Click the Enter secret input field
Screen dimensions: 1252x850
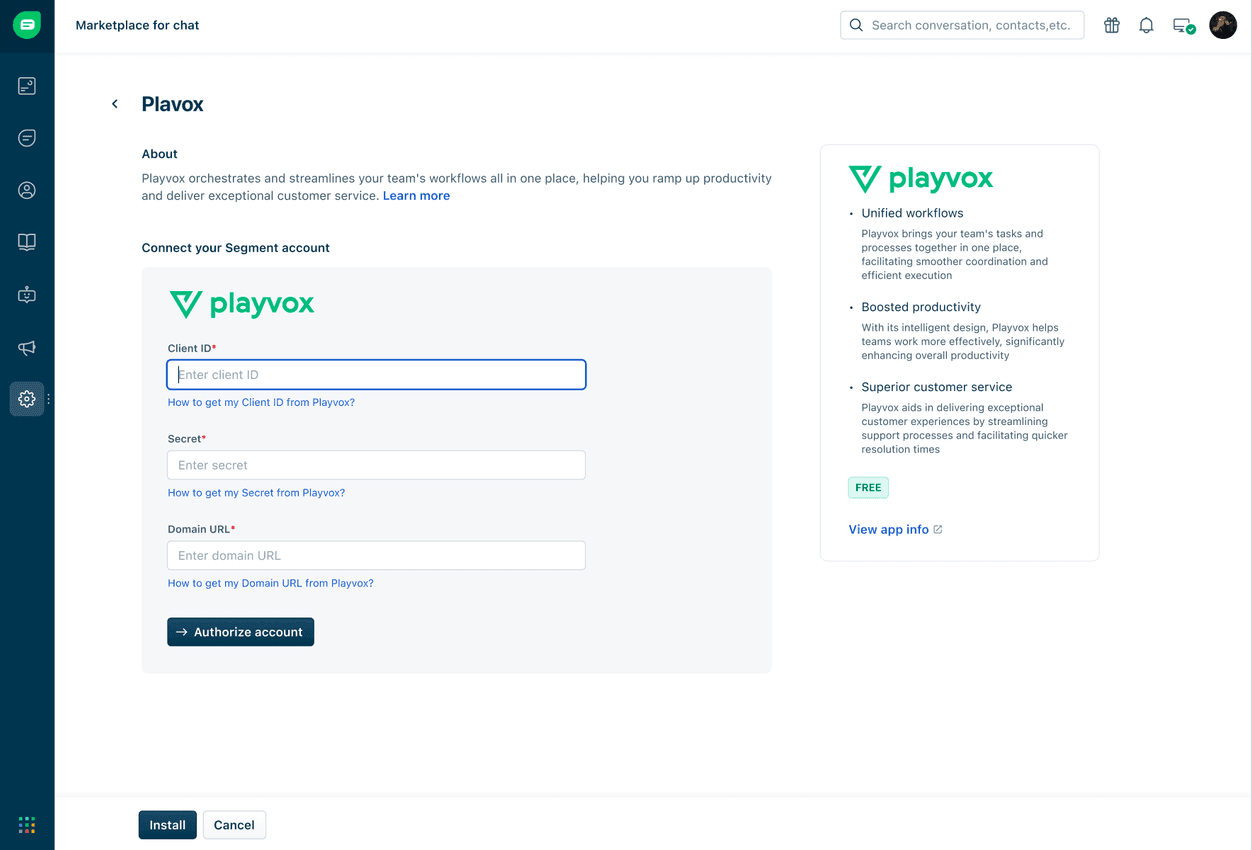(x=376, y=464)
